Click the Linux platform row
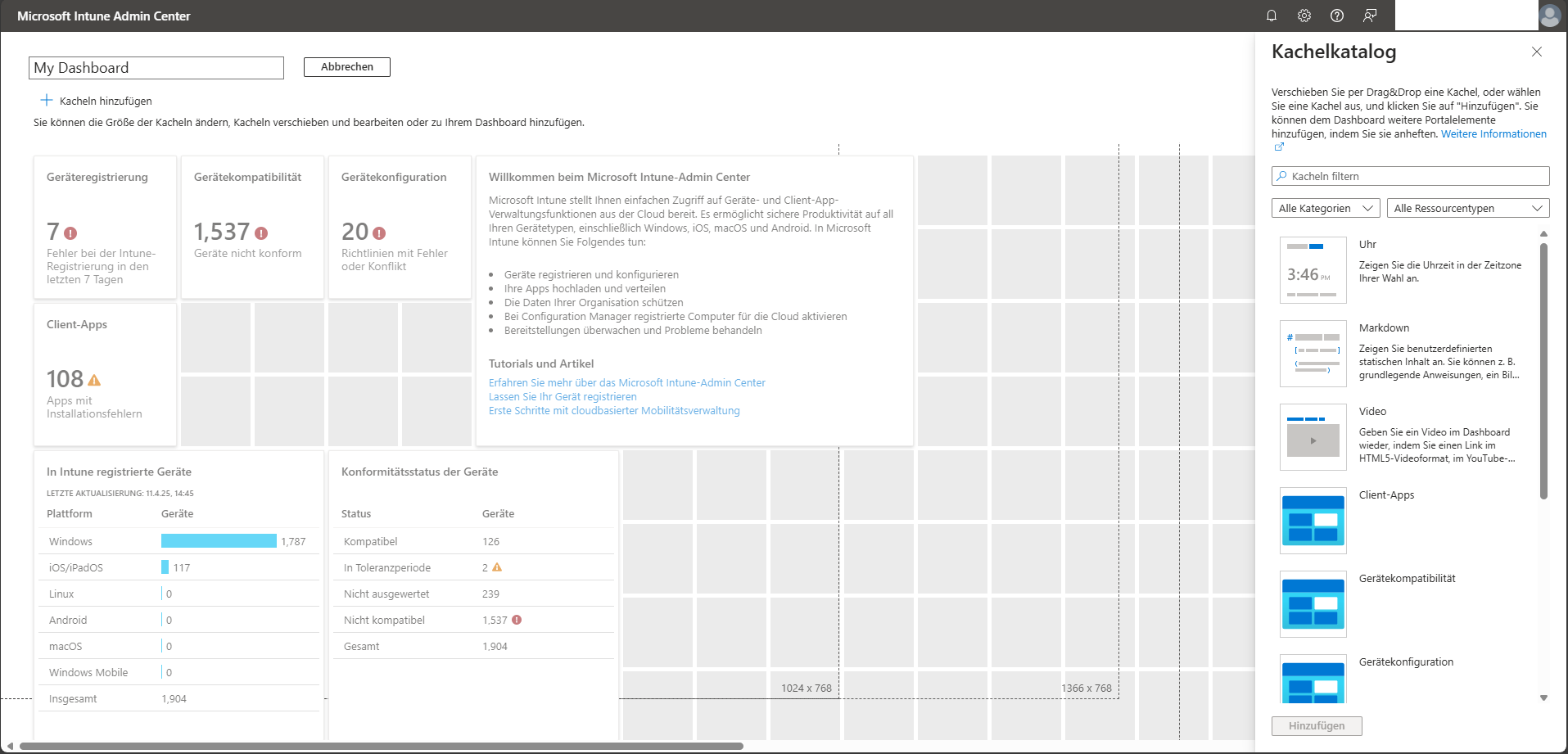Screen dimensions: 1568x754 click(179, 594)
